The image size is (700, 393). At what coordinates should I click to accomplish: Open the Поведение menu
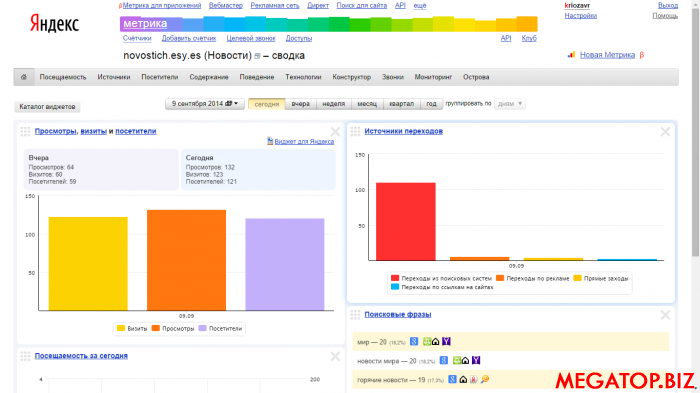click(x=257, y=77)
